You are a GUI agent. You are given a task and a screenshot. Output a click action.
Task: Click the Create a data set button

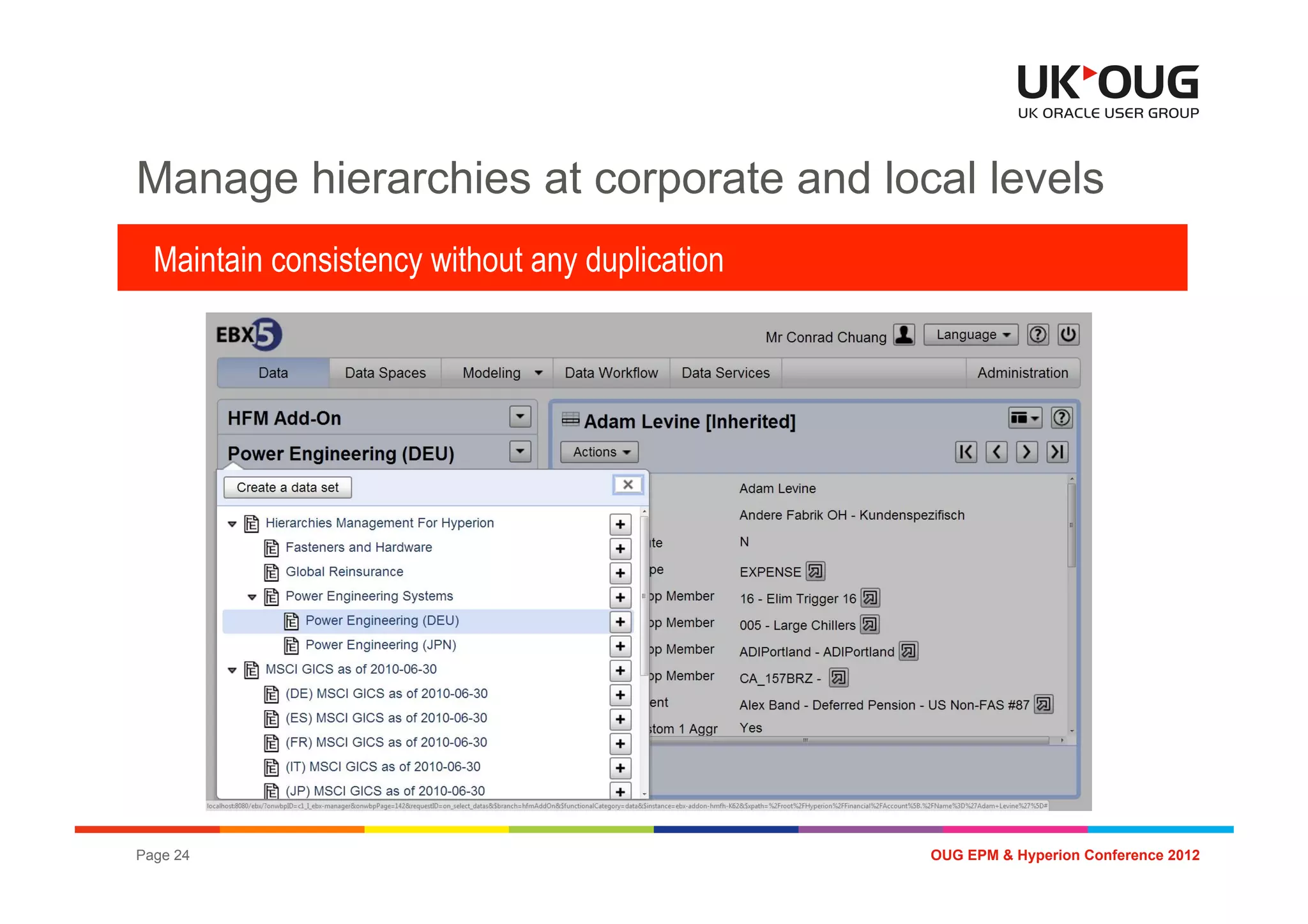287,487
